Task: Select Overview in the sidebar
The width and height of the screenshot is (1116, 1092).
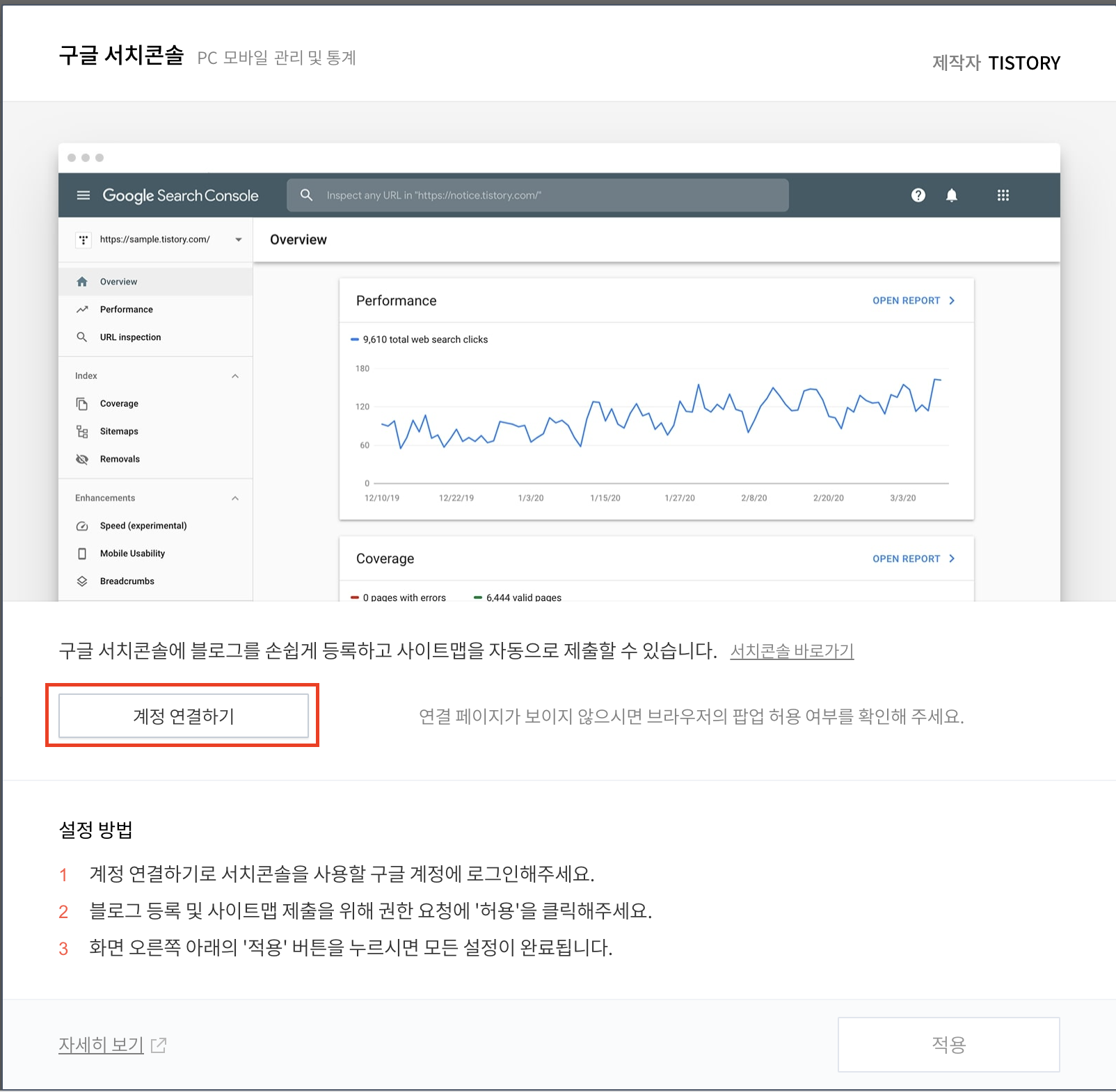Action: pos(155,282)
